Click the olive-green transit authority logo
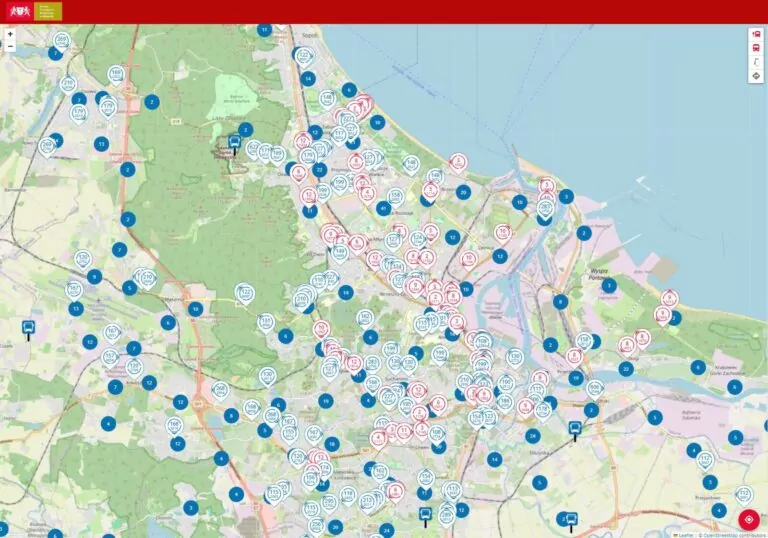 (x=48, y=11)
